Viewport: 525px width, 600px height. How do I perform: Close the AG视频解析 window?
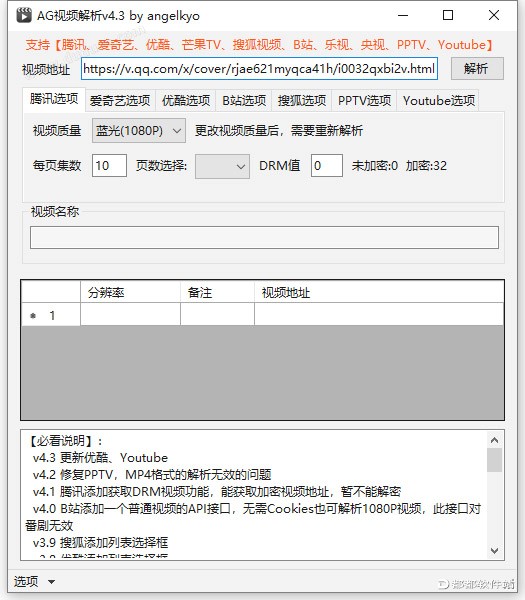(494, 16)
